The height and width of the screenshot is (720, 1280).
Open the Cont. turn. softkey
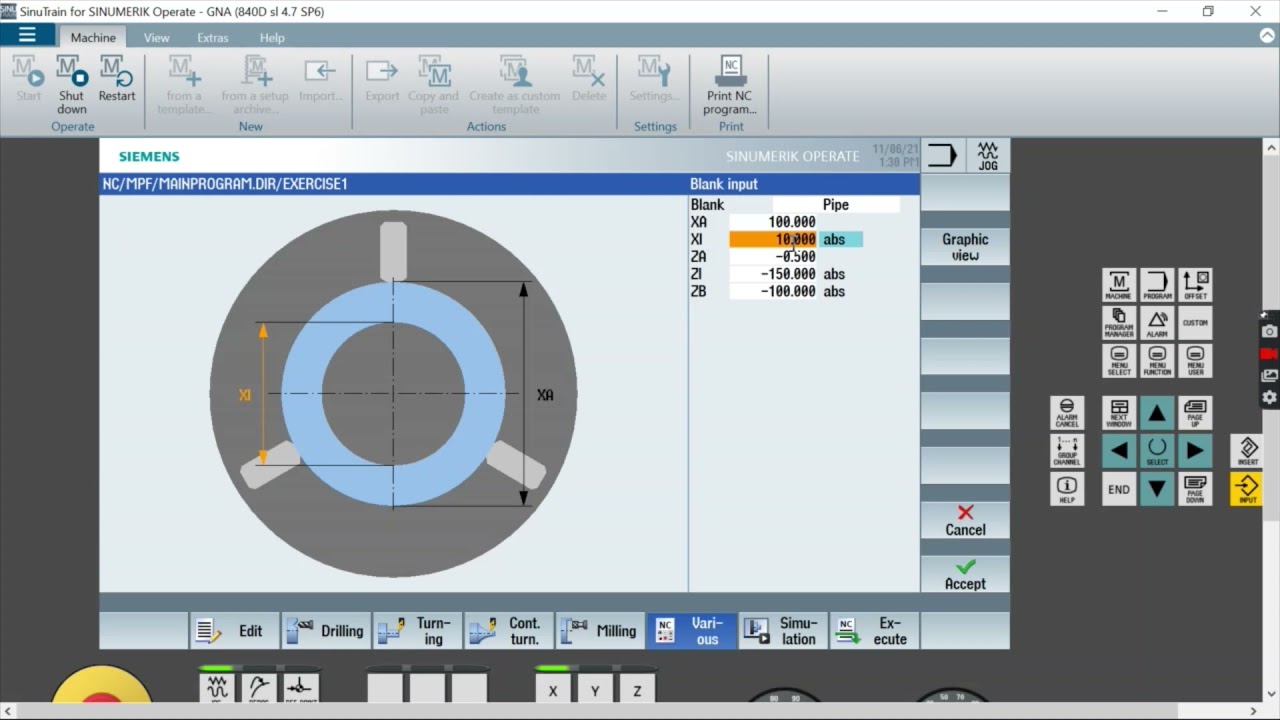[509, 631]
